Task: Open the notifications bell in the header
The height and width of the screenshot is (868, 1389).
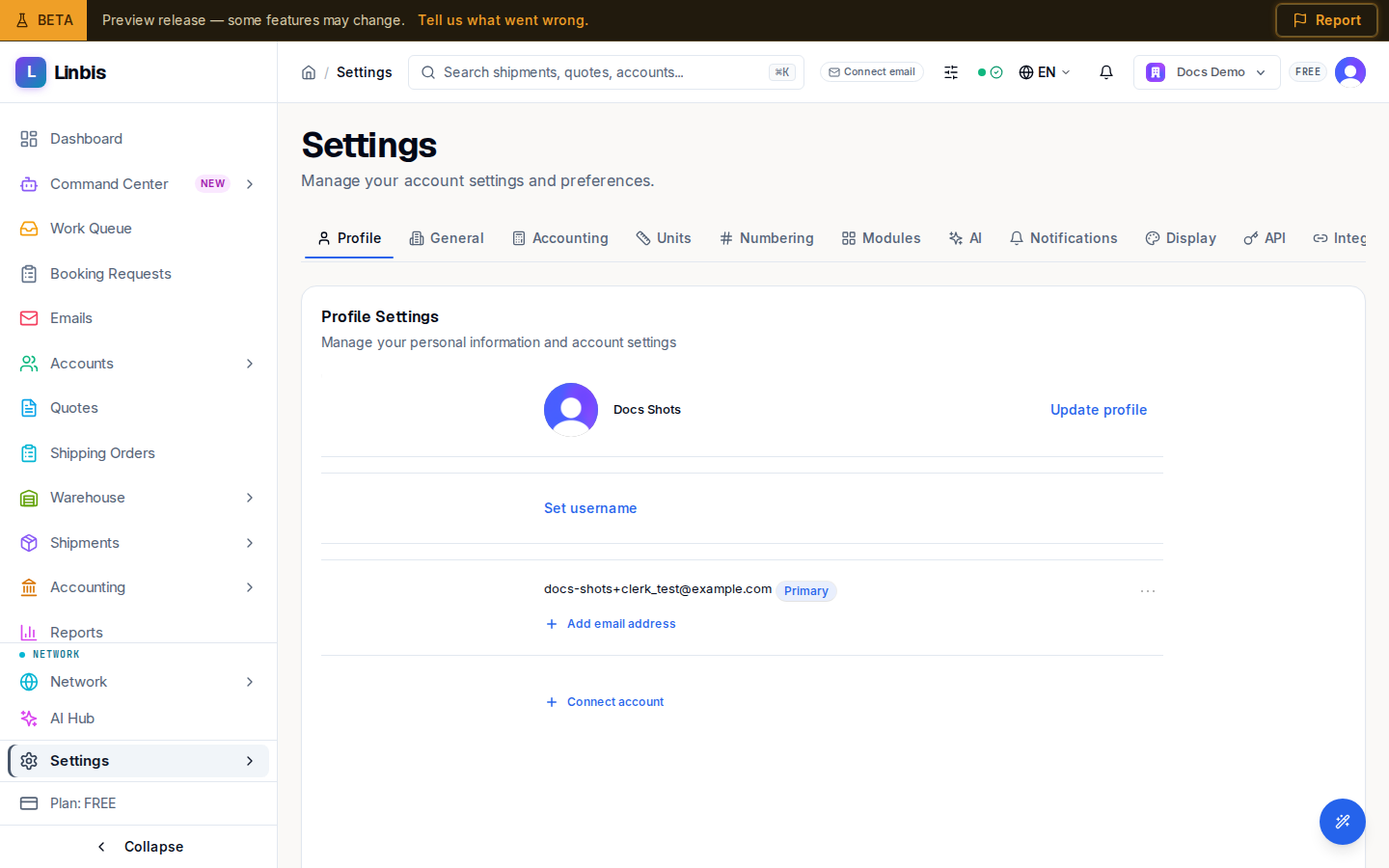Action: tap(1106, 72)
